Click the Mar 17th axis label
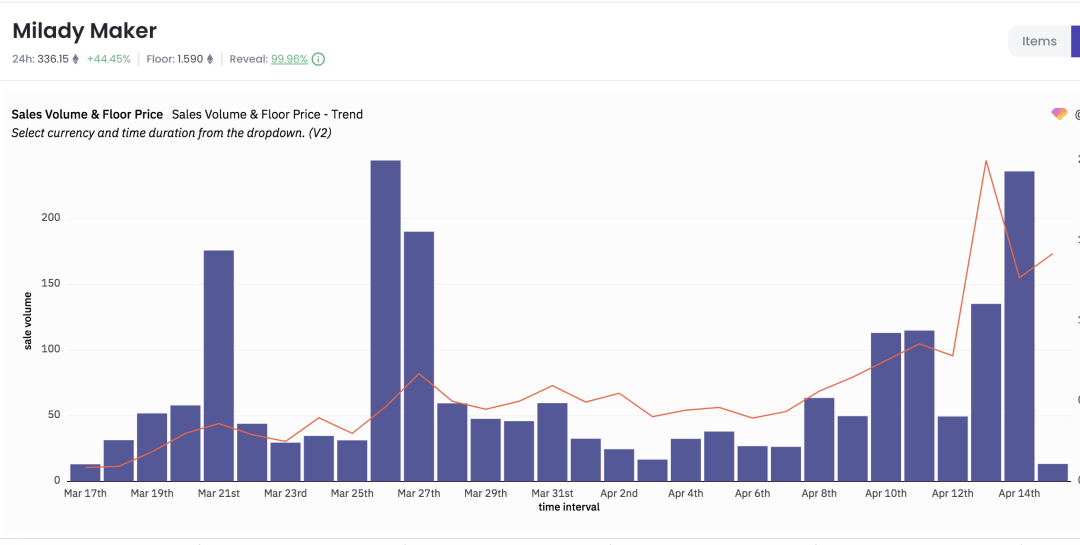The image size is (1080, 545). point(85,493)
